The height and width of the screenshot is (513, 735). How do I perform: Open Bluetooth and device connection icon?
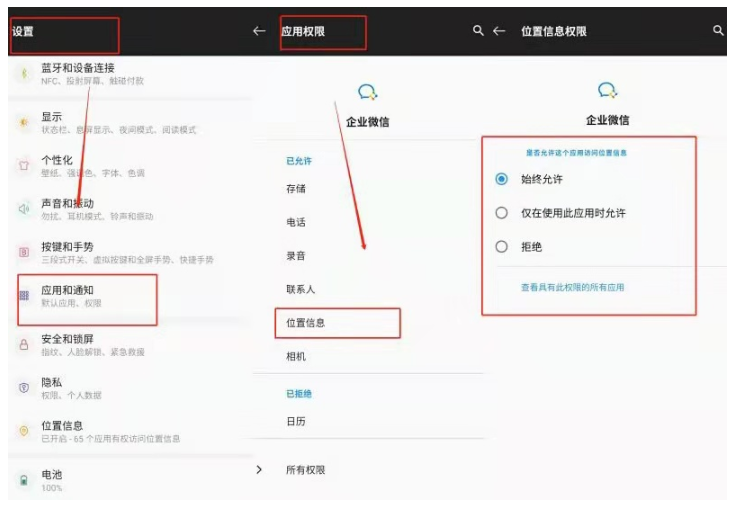click(24, 74)
